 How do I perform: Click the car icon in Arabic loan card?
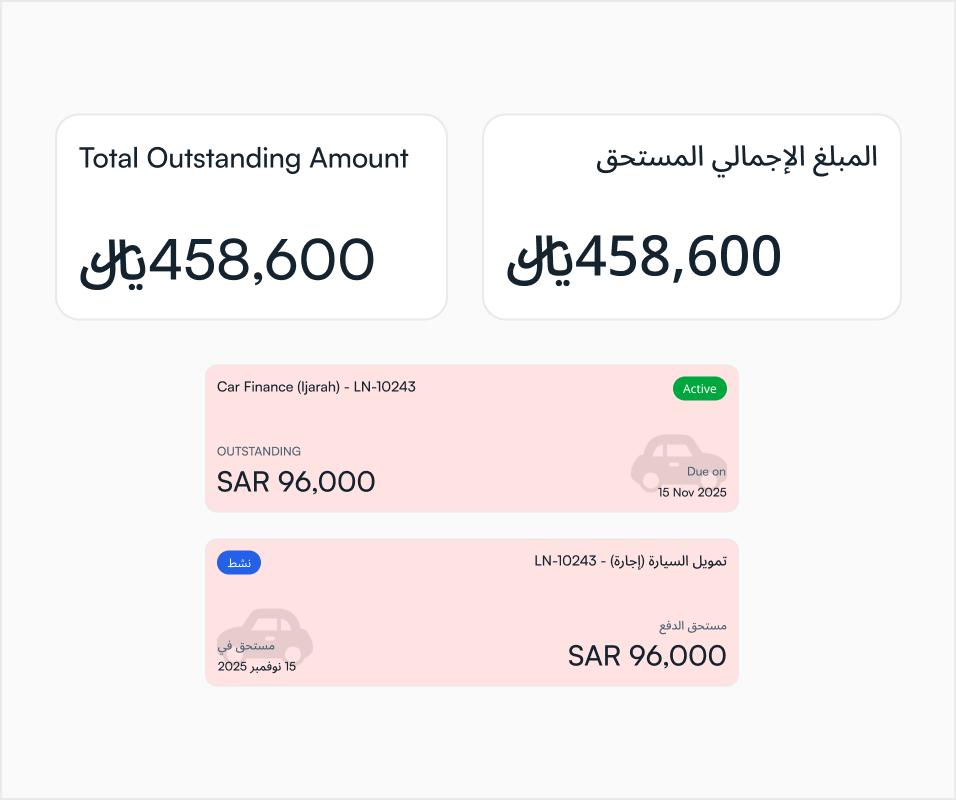click(x=266, y=635)
